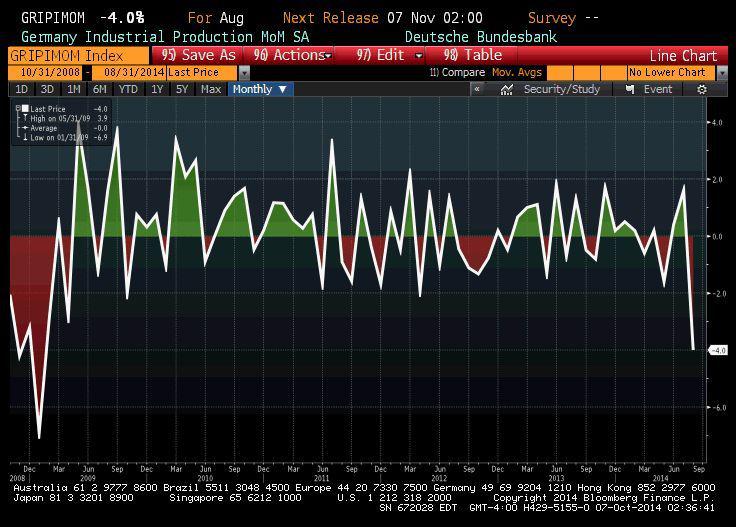
Task: Click the Average marker icon in legend
Action: click(23, 127)
